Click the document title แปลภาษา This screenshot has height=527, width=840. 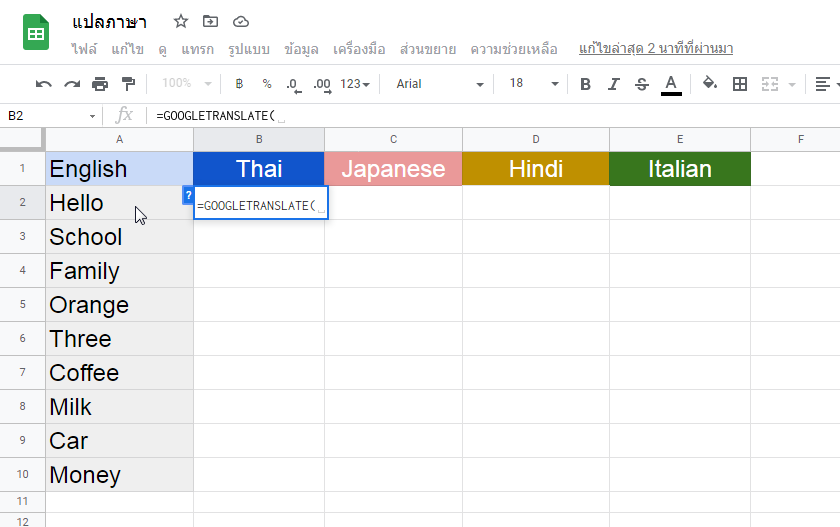click(109, 22)
